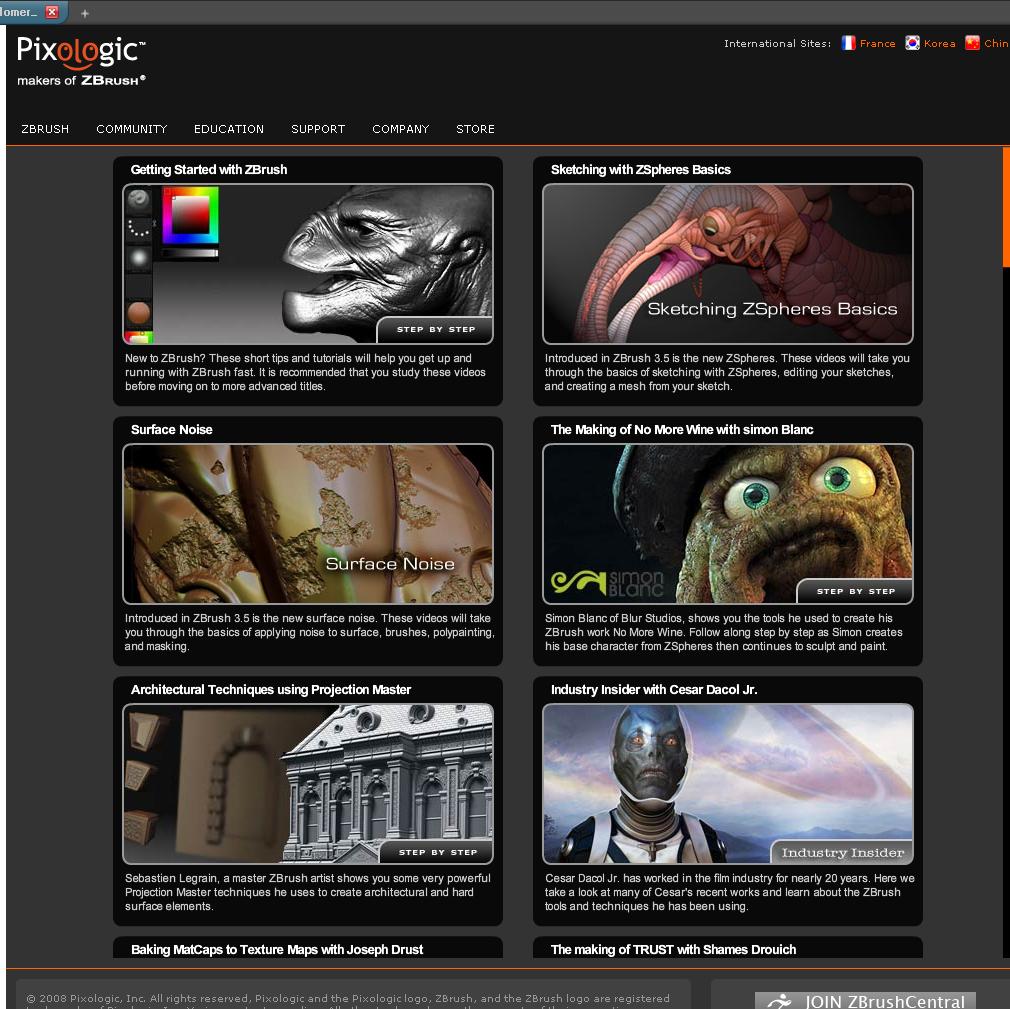Click the 'International Sites:' label
The width and height of the screenshot is (1010, 1009).
(777, 43)
